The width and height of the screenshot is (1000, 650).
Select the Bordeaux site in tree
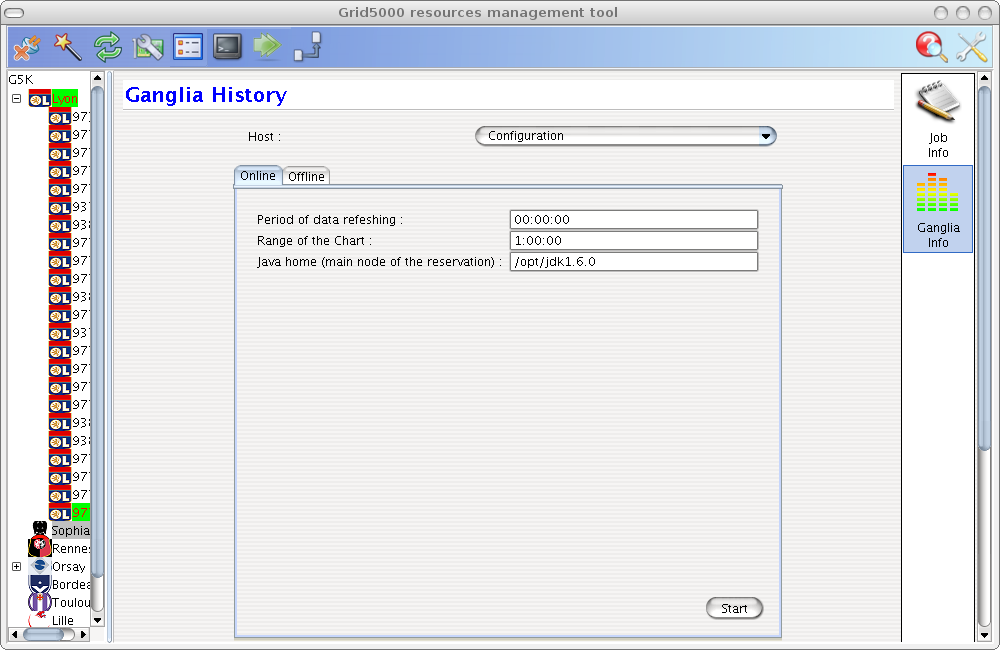click(70, 584)
